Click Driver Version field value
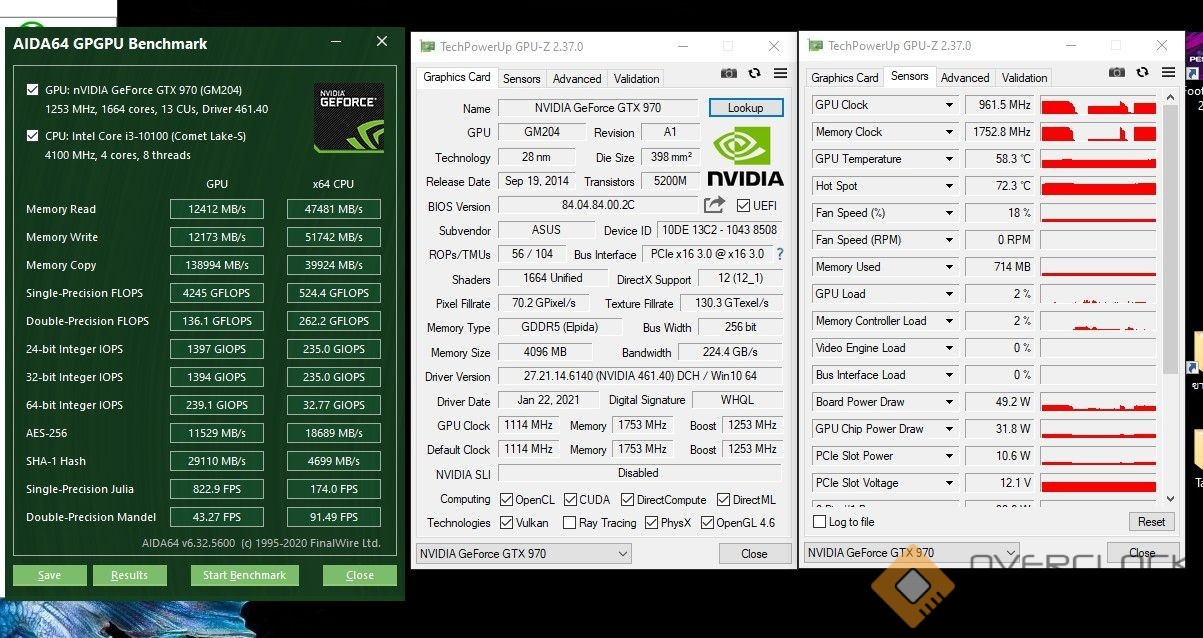This screenshot has height=638, width=1203. coord(640,376)
